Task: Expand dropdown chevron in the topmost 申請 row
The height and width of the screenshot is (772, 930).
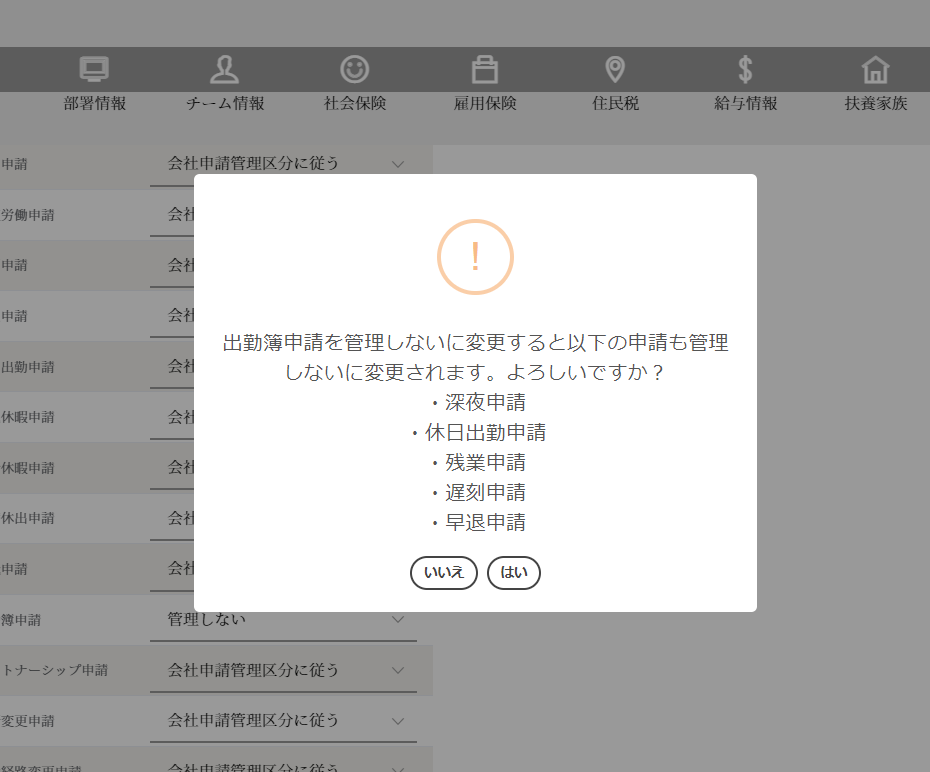Action: pyautogui.click(x=398, y=163)
